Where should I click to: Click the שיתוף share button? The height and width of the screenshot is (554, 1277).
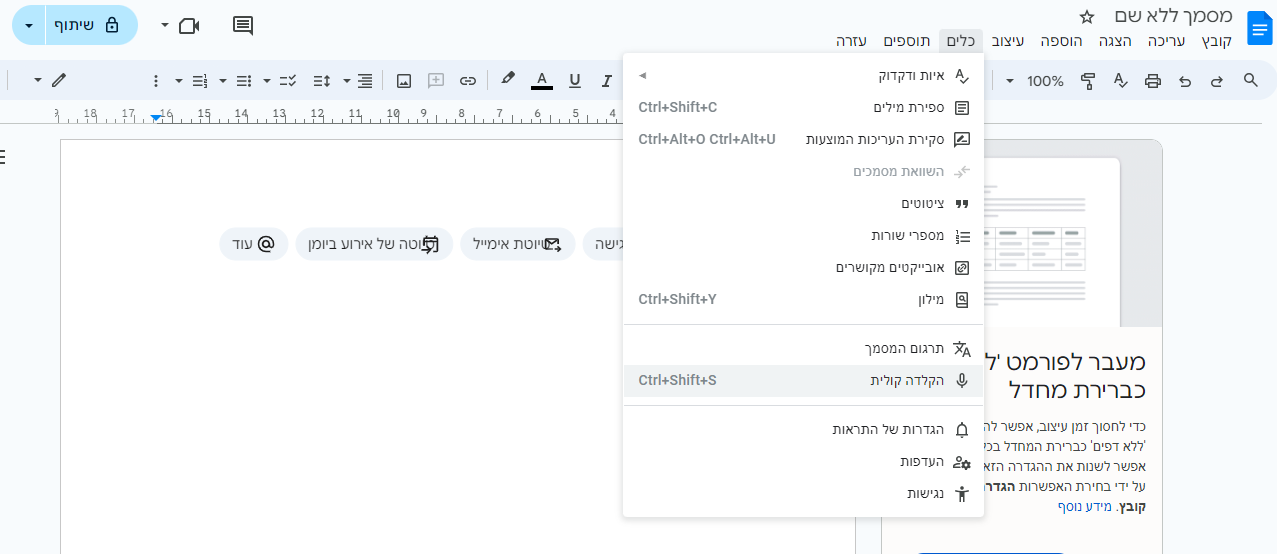pos(92,25)
